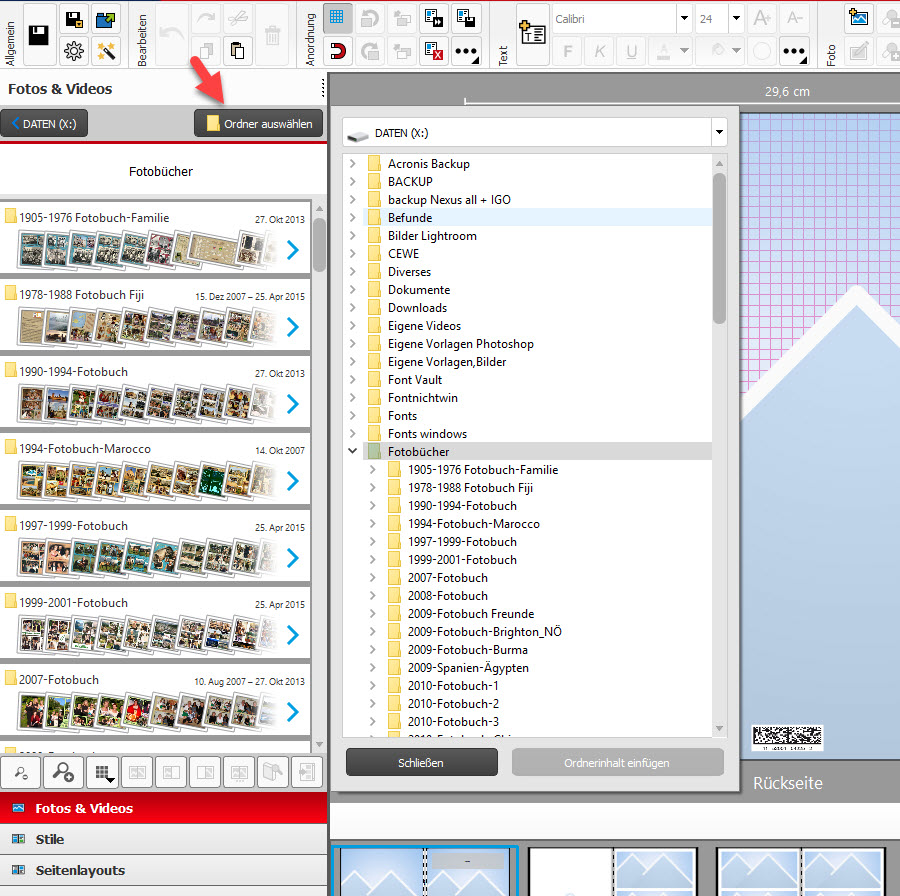Open the Calibri font name dropdown
Viewport: 900px width, 896px height.
[684, 18]
